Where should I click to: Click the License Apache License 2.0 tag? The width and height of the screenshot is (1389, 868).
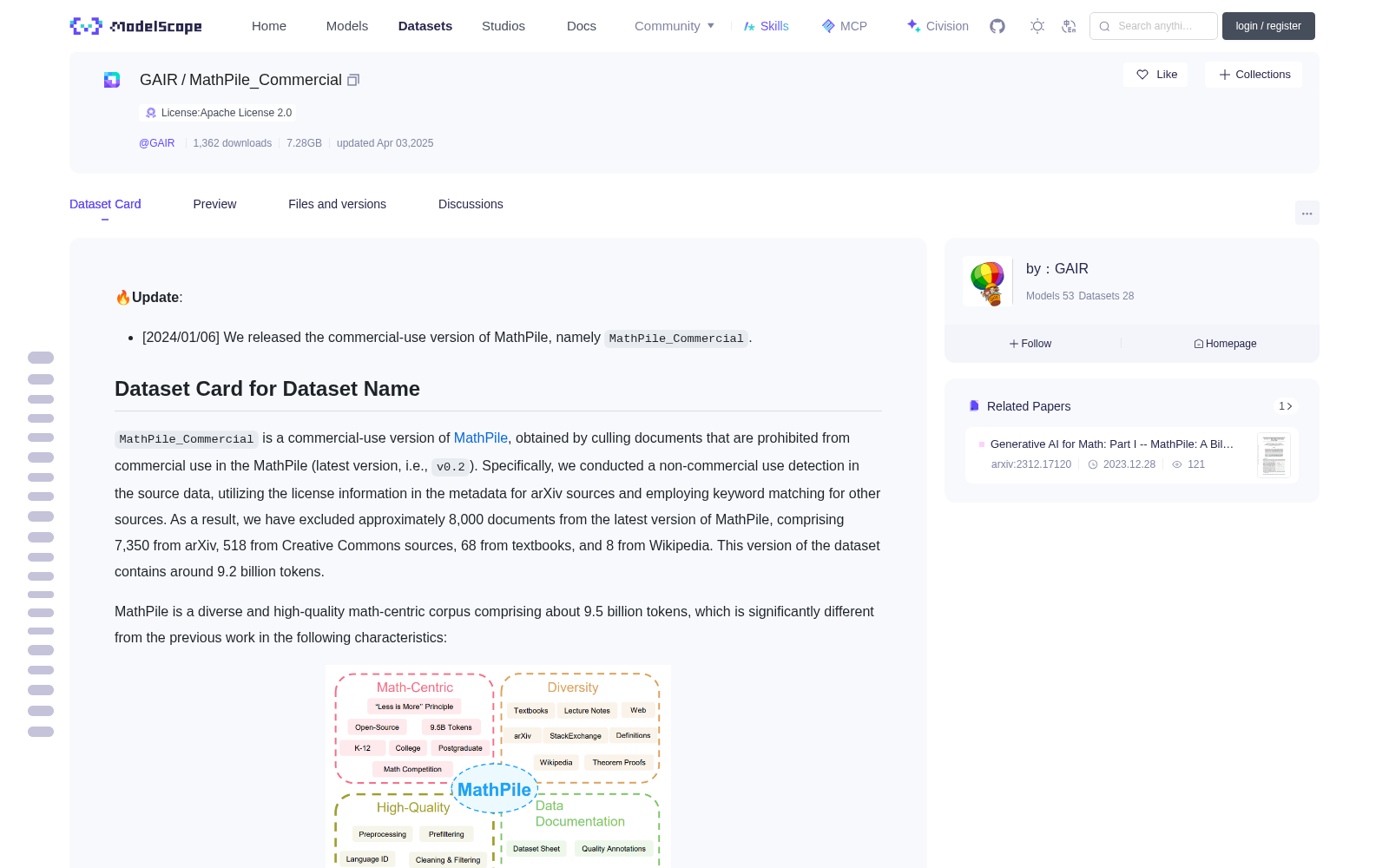[x=218, y=113]
